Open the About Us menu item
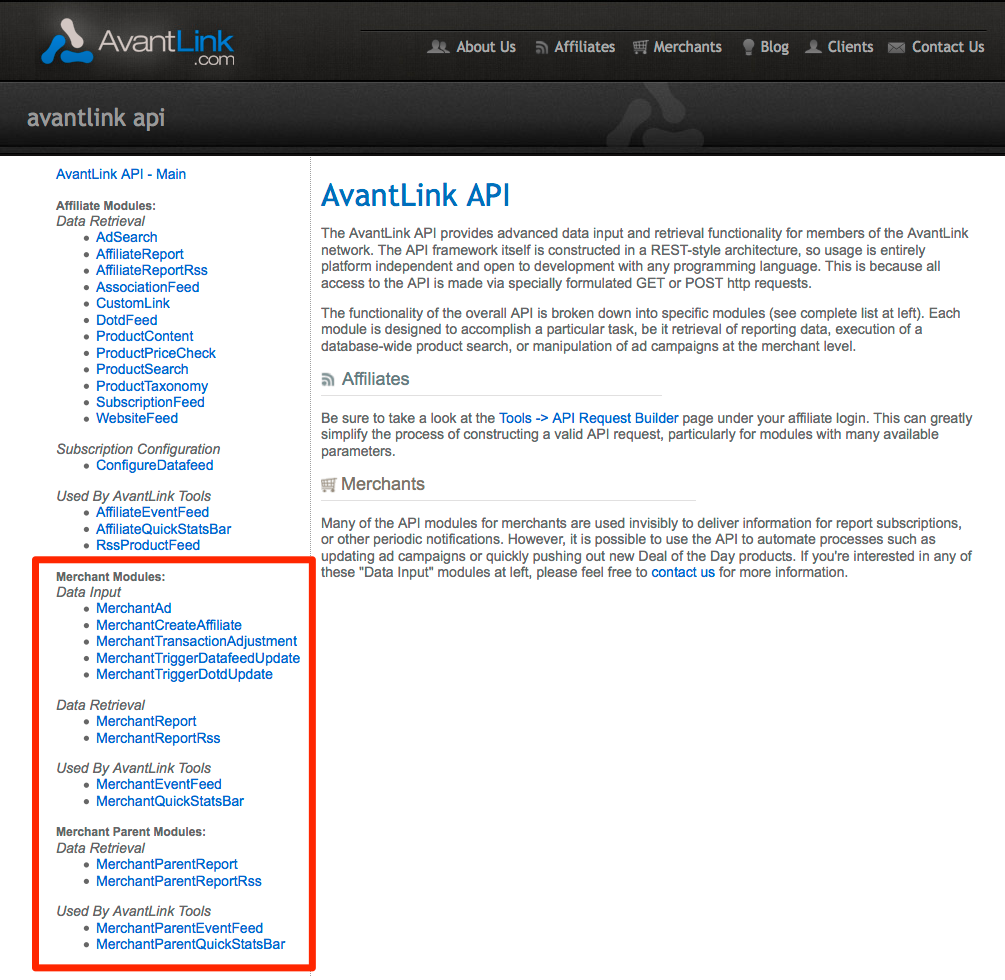This screenshot has height=980, width=1005. point(486,47)
